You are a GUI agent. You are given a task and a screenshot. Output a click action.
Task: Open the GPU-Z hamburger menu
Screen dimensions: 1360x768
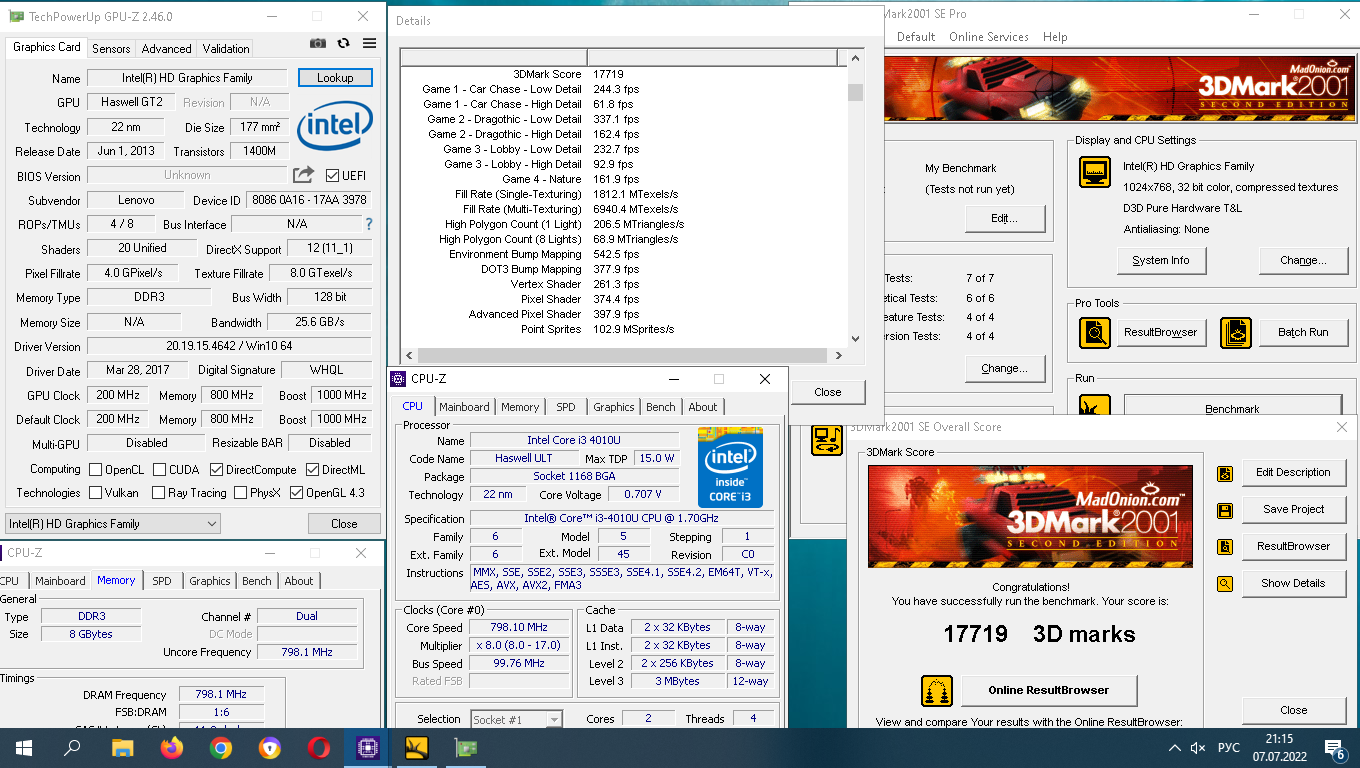tap(370, 44)
